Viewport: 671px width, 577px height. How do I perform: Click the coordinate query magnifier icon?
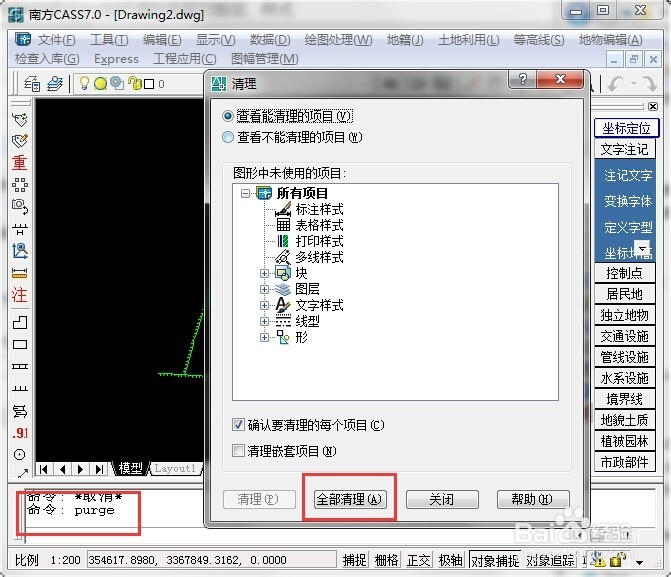coord(20,251)
